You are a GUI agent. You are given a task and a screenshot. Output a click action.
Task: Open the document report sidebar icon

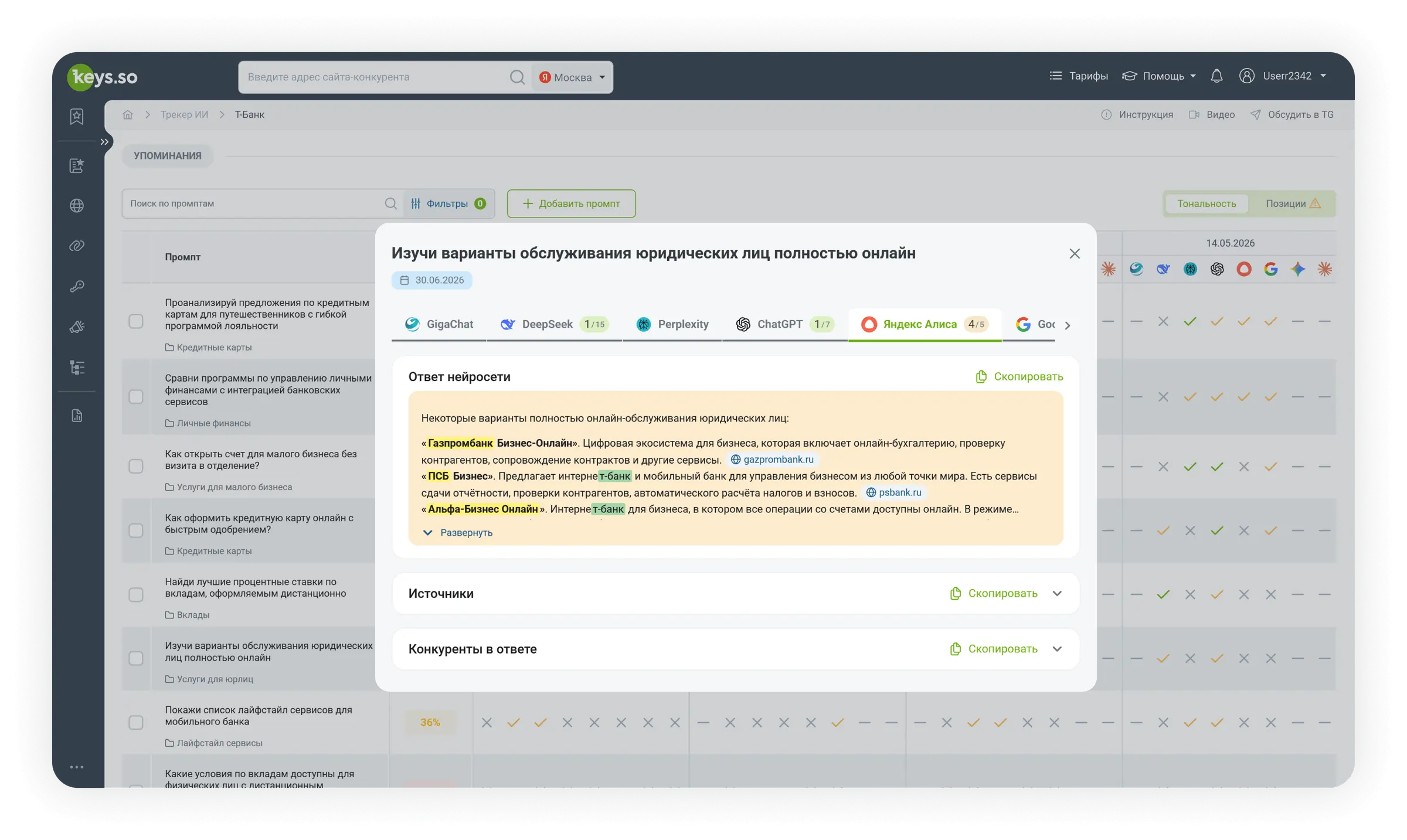pyautogui.click(x=77, y=416)
